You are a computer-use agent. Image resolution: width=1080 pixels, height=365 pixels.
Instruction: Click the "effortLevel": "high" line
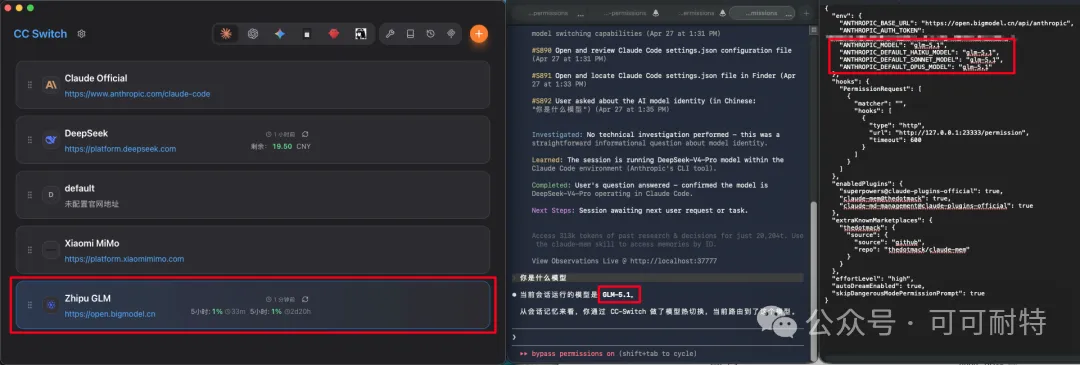click(x=873, y=279)
